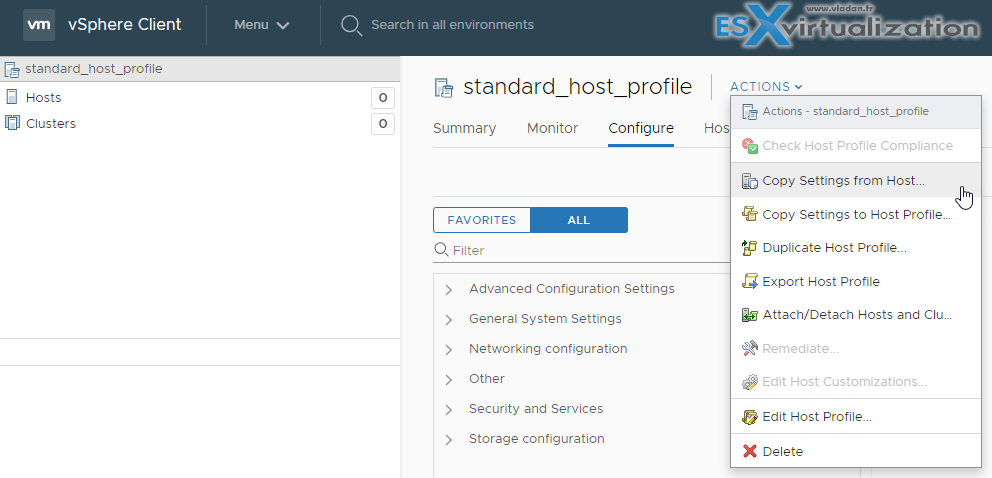This screenshot has height=478, width=992.
Task: Click the standard_host_profile page title
Action: (x=578, y=87)
